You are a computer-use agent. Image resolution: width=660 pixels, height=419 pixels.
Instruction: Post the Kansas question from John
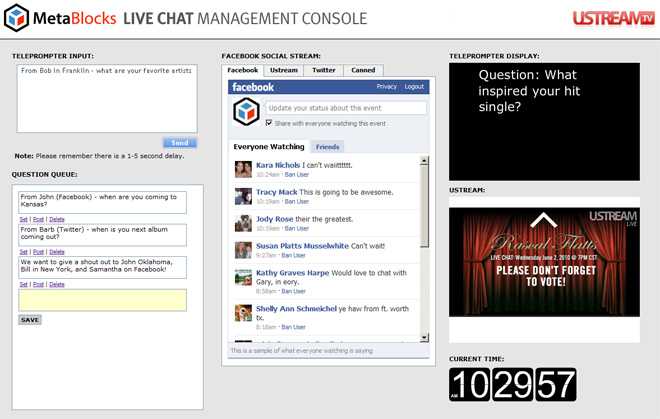(x=38, y=219)
